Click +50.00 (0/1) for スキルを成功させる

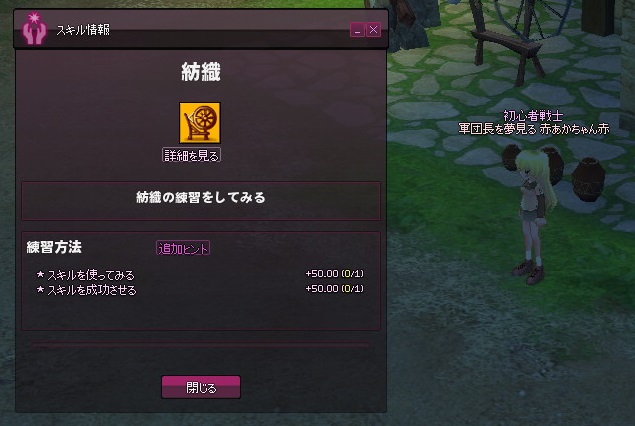(x=335, y=289)
